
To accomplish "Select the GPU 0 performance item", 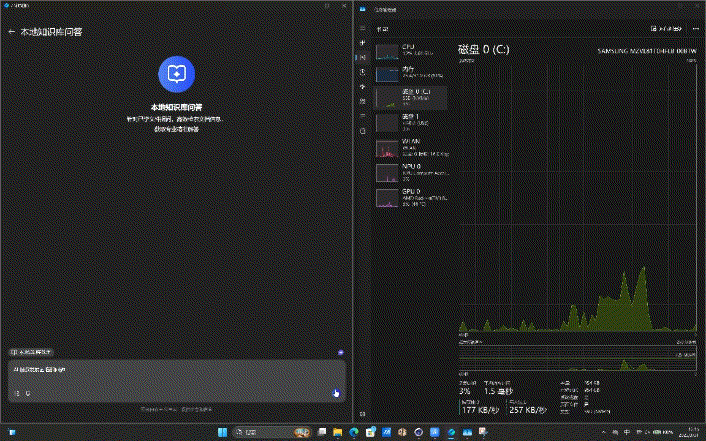I will pyautogui.click(x=410, y=196).
